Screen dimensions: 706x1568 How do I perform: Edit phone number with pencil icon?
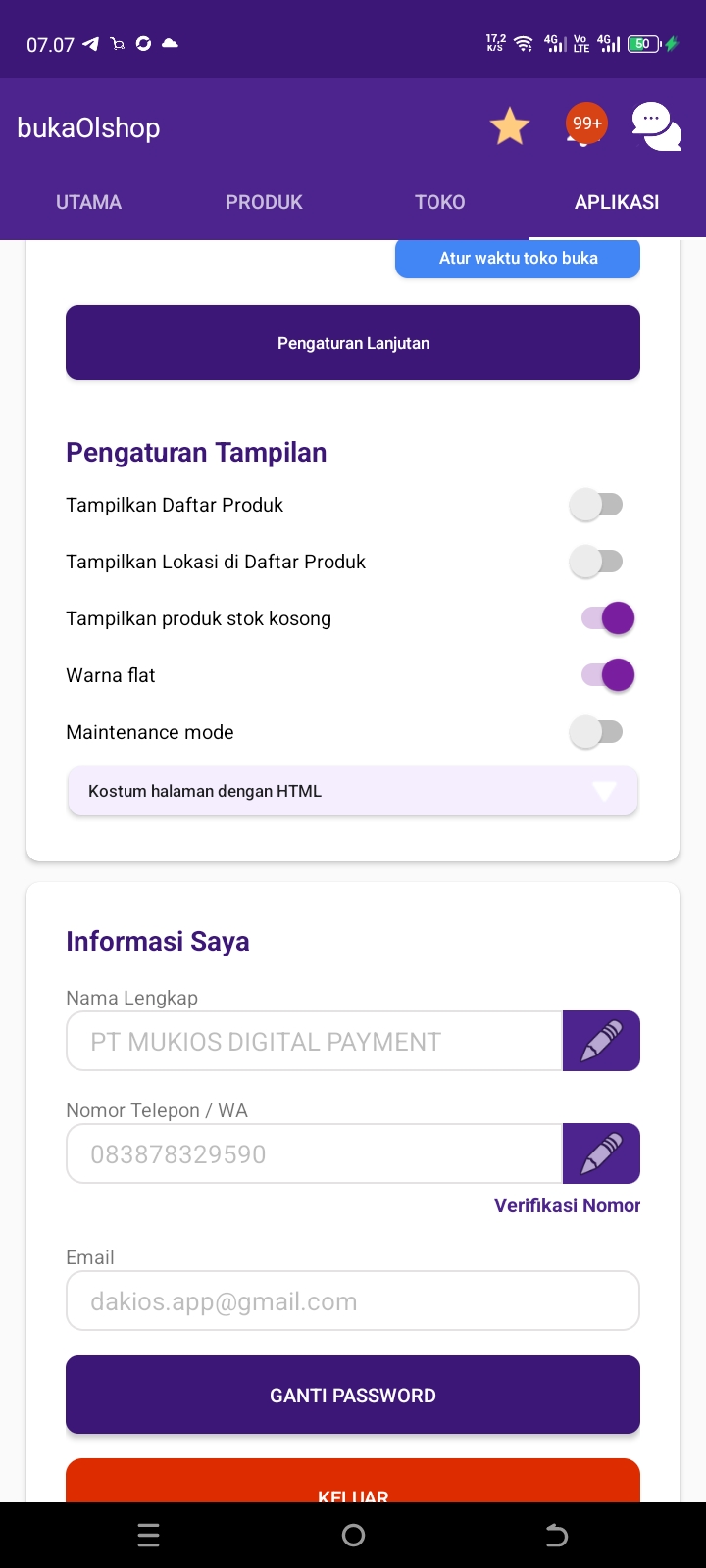coord(601,1153)
